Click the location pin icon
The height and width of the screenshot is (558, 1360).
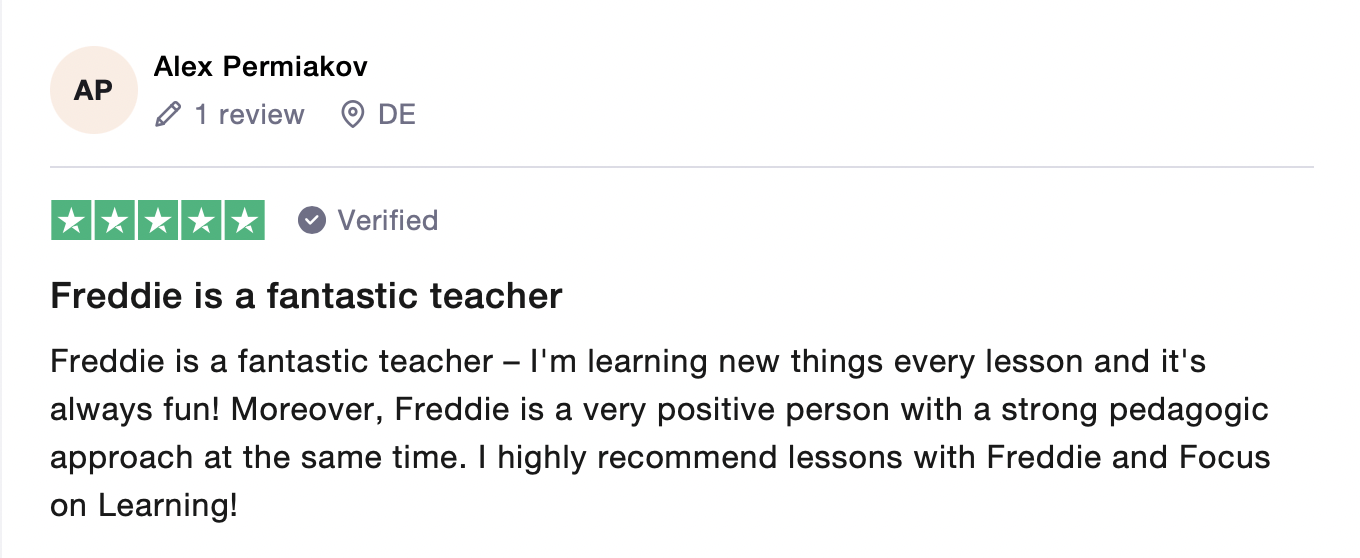(352, 115)
